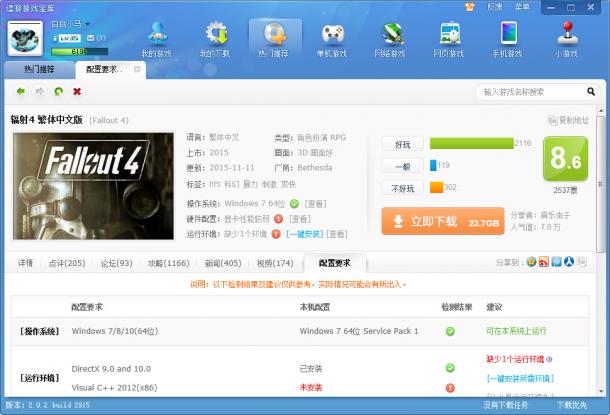610x415 pixels.
Task: Click the last grey share icon
Action: pos(581,262)
